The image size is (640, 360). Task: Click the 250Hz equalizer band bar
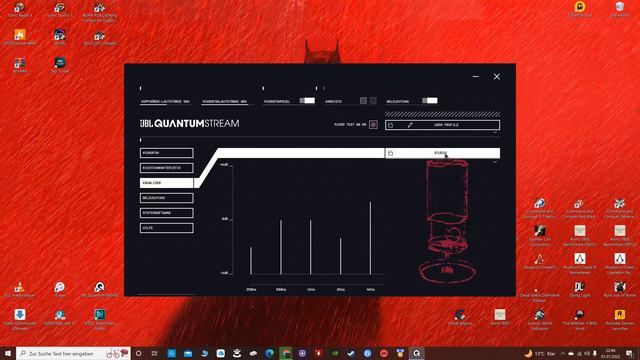(251, 260)
